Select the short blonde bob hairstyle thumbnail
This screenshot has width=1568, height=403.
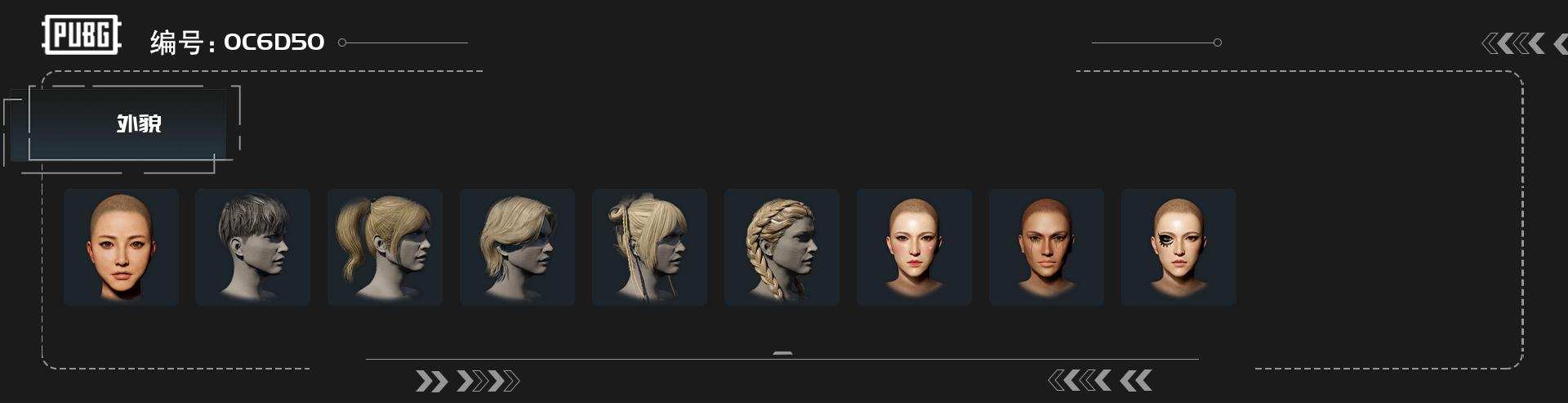click(x=517, y=247)
